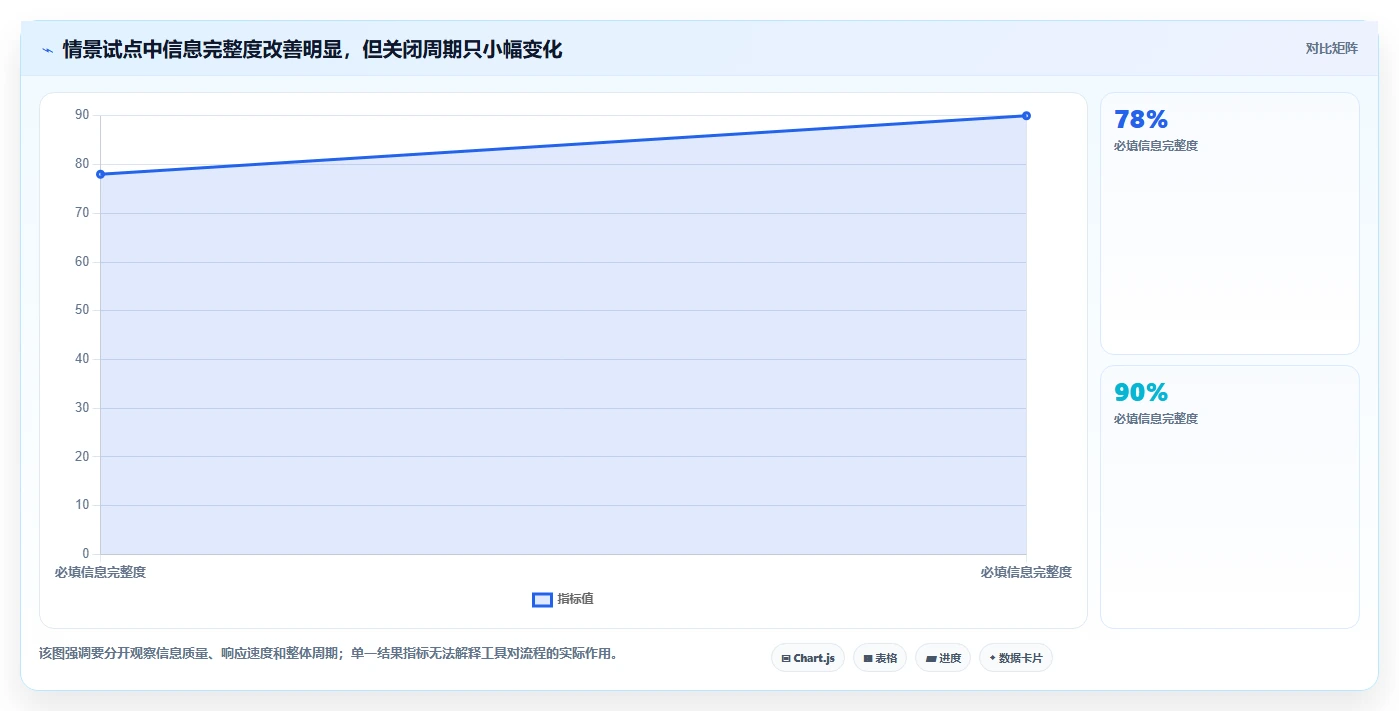Choose the 进度 tag pill

(x=943, y=658)
